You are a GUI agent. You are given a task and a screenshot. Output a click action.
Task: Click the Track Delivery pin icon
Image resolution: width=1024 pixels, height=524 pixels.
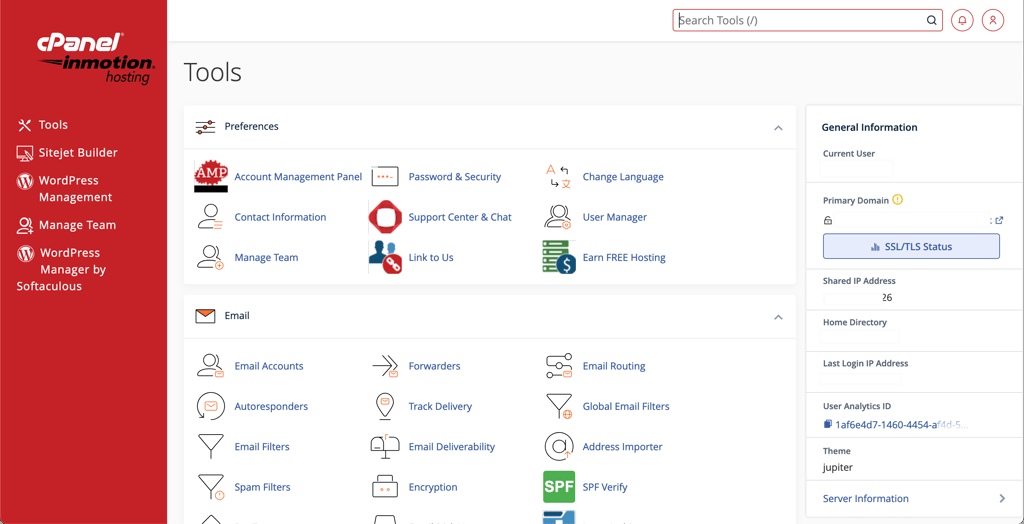(385, 406)
